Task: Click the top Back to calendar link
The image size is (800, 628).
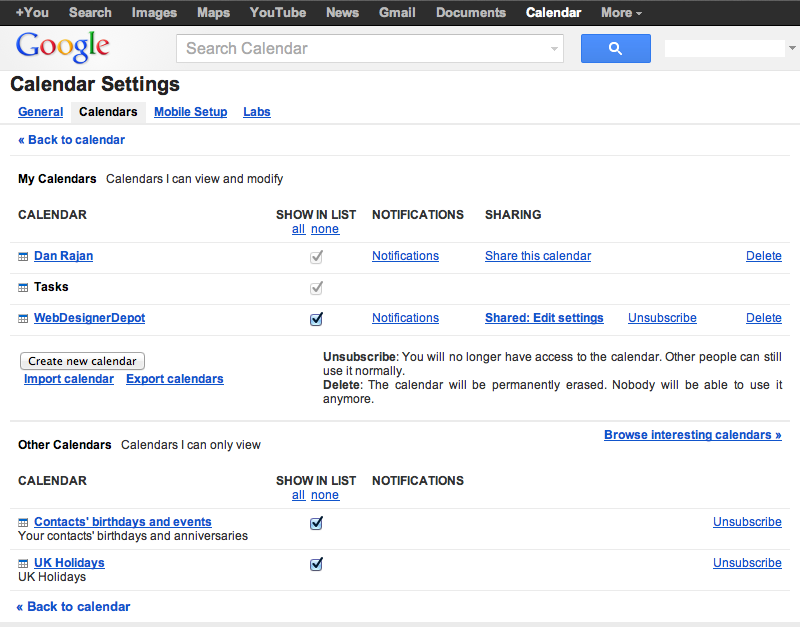Action: [x=71, y=140]
